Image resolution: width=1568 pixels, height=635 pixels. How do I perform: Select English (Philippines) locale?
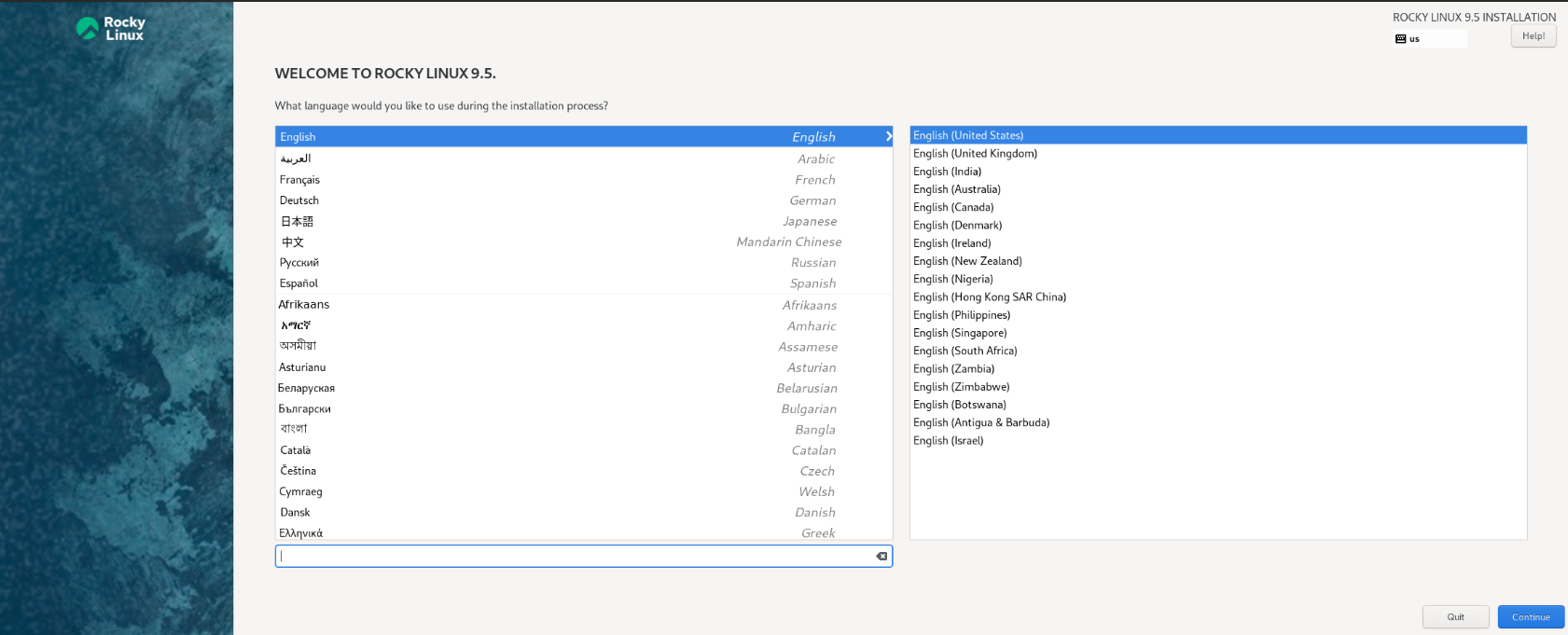tap(1218, 315)
